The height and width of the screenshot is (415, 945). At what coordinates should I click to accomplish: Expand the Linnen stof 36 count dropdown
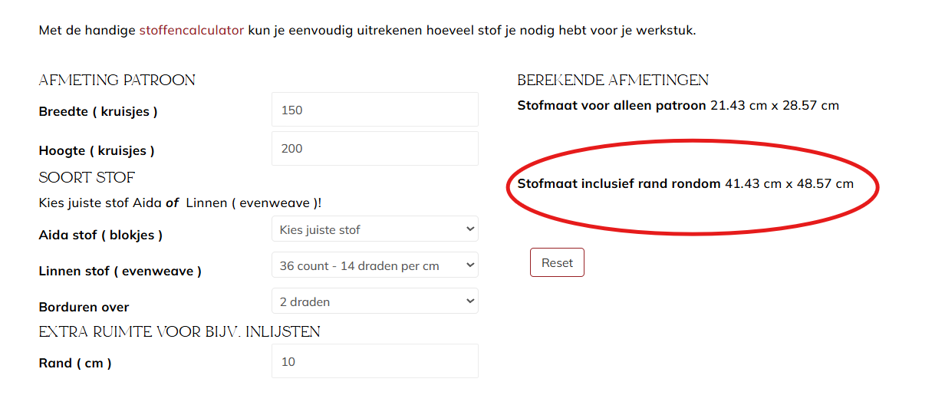click(x=375, y=265)
